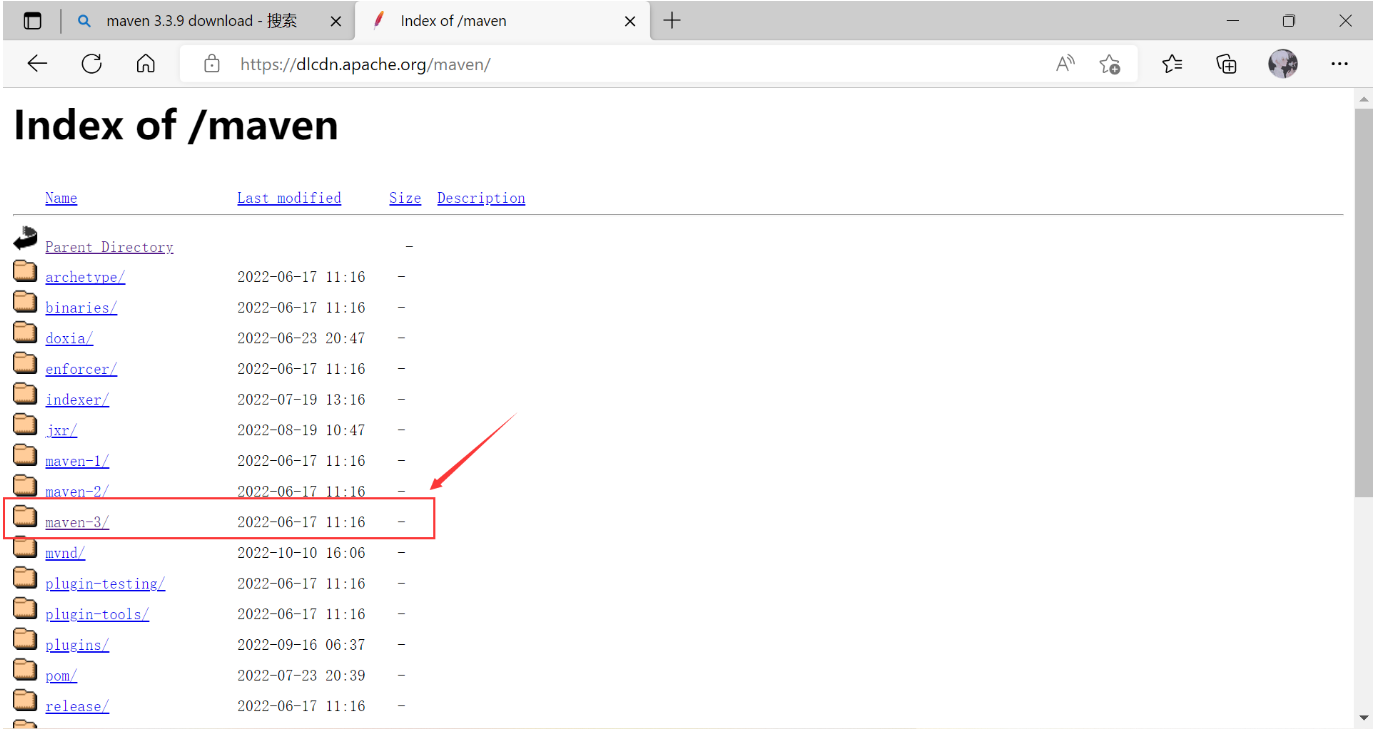Open the doxia/ directory link
The width and height of the screenshot is (1377, 743).
(x=69, y=338)
